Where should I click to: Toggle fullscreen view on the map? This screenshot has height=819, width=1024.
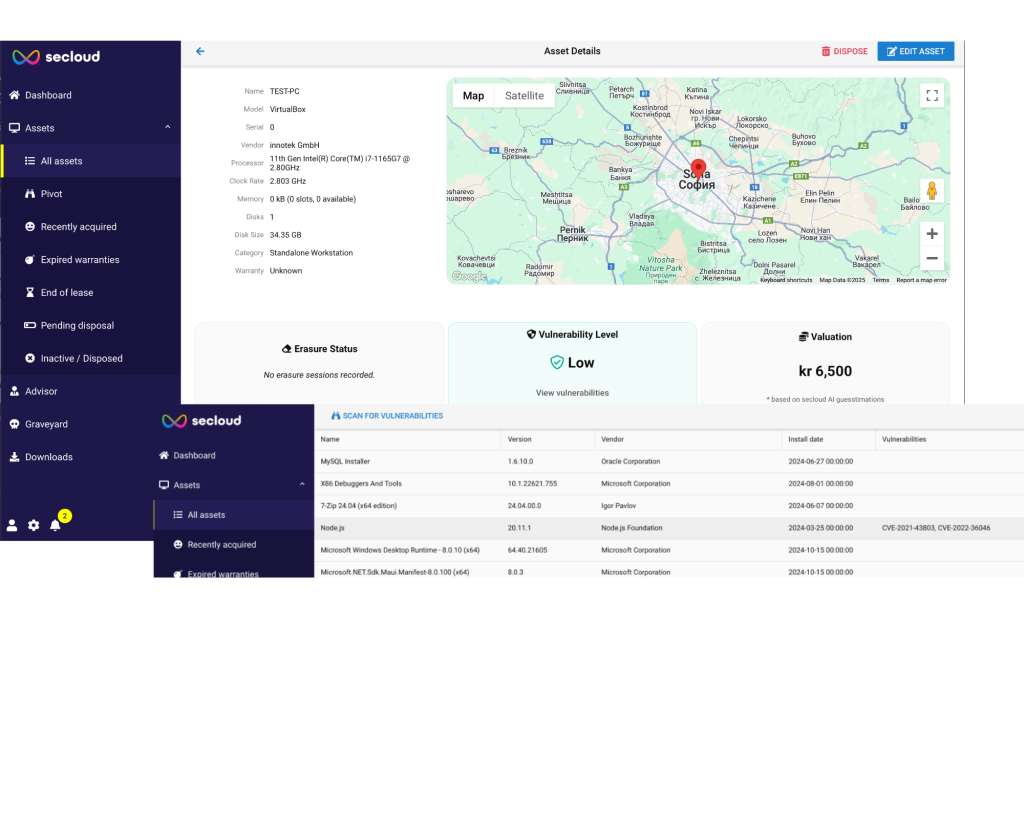[932, 95]
